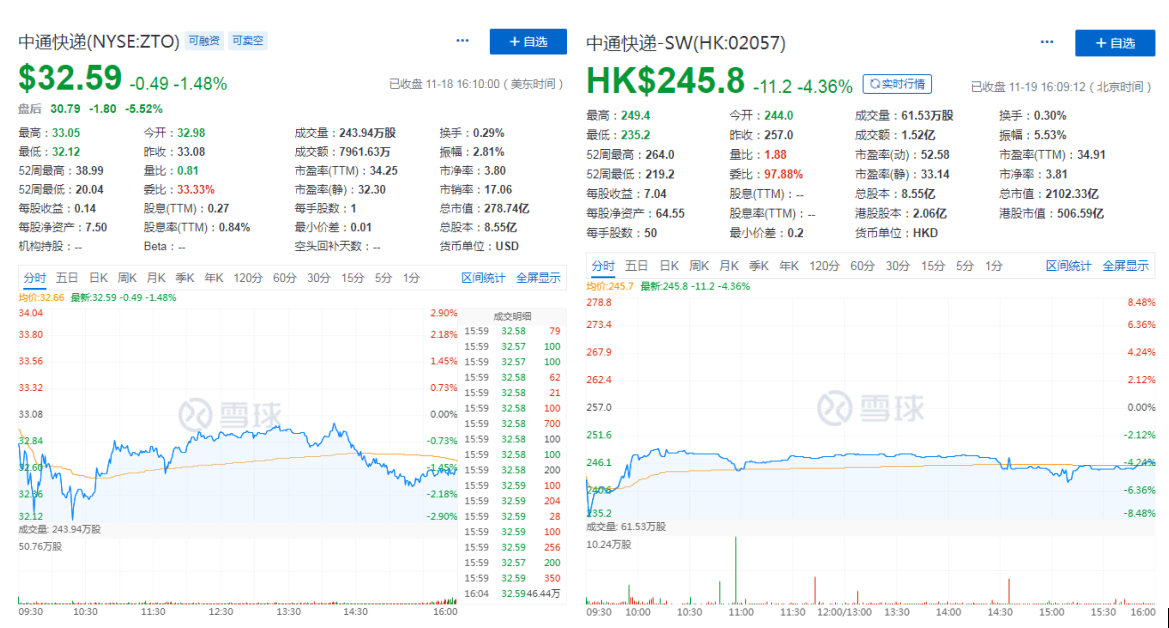Select 5分 tab in NYSE chart
This screenshot has width=1169, height=628.
(x=383, y=277)
